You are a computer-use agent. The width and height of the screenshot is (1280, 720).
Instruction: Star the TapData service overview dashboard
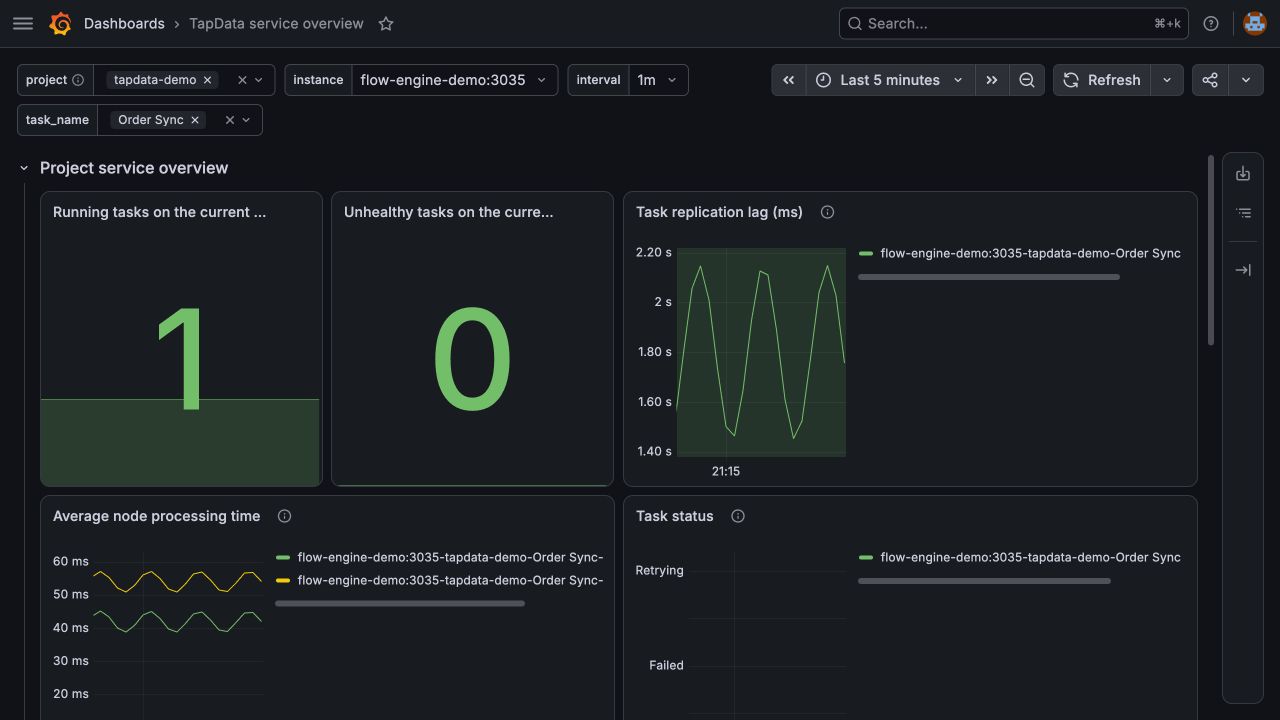386,24
